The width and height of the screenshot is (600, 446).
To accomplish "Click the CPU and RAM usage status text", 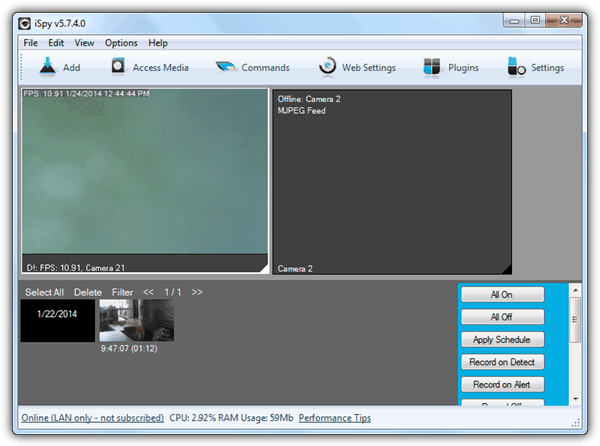I will (x=231, y=418).
